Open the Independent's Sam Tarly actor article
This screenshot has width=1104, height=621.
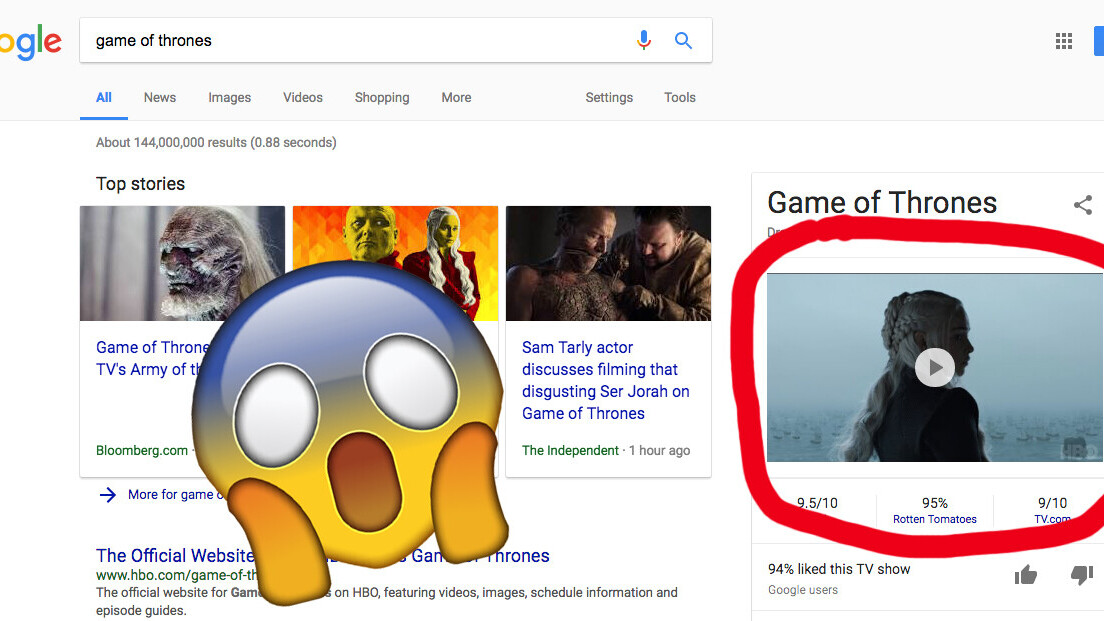point(603,380)
